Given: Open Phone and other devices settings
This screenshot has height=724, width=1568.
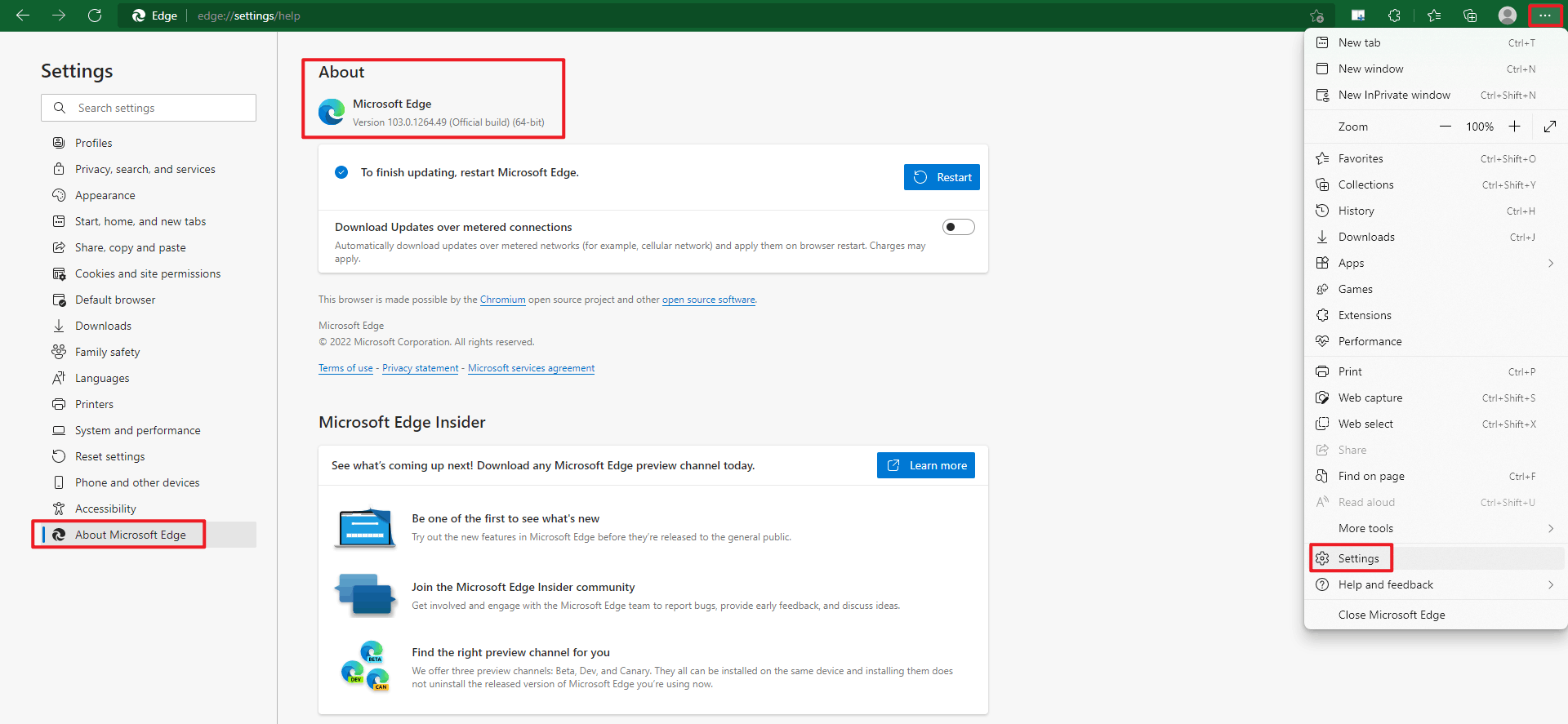Looking at the screenshot, I should [x=149, y=482].
